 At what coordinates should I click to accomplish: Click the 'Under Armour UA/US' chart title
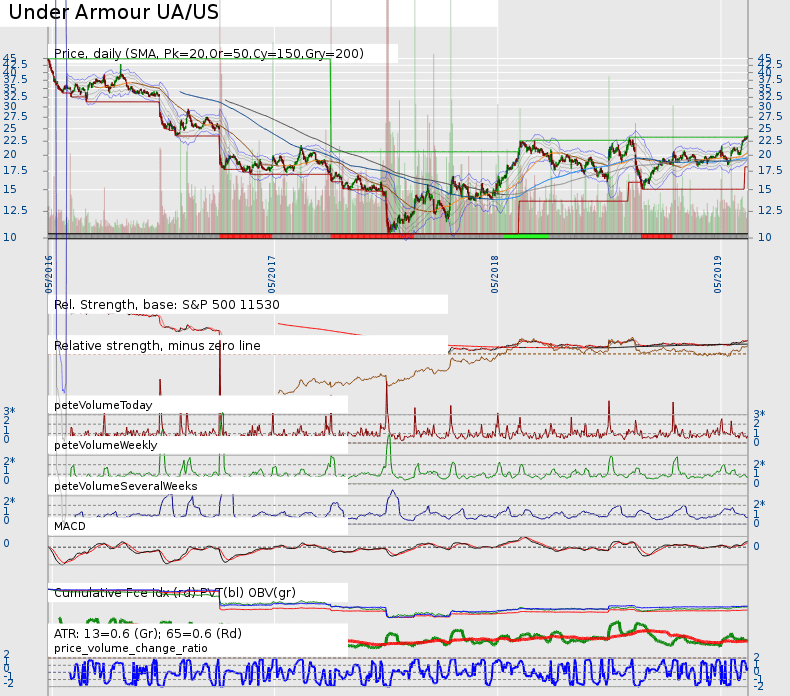114,12
